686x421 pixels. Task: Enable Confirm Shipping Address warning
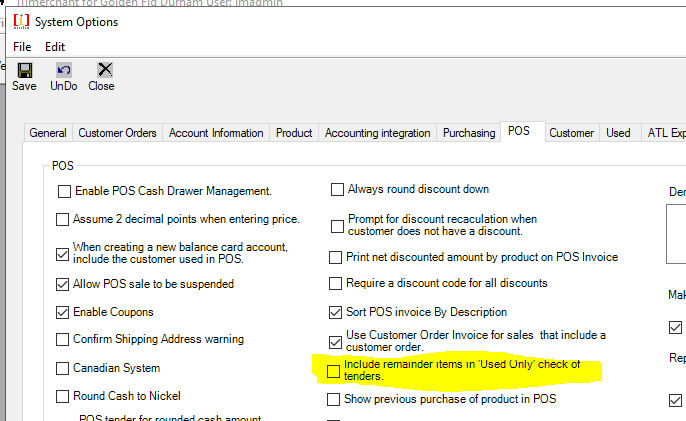pos(63,340)
